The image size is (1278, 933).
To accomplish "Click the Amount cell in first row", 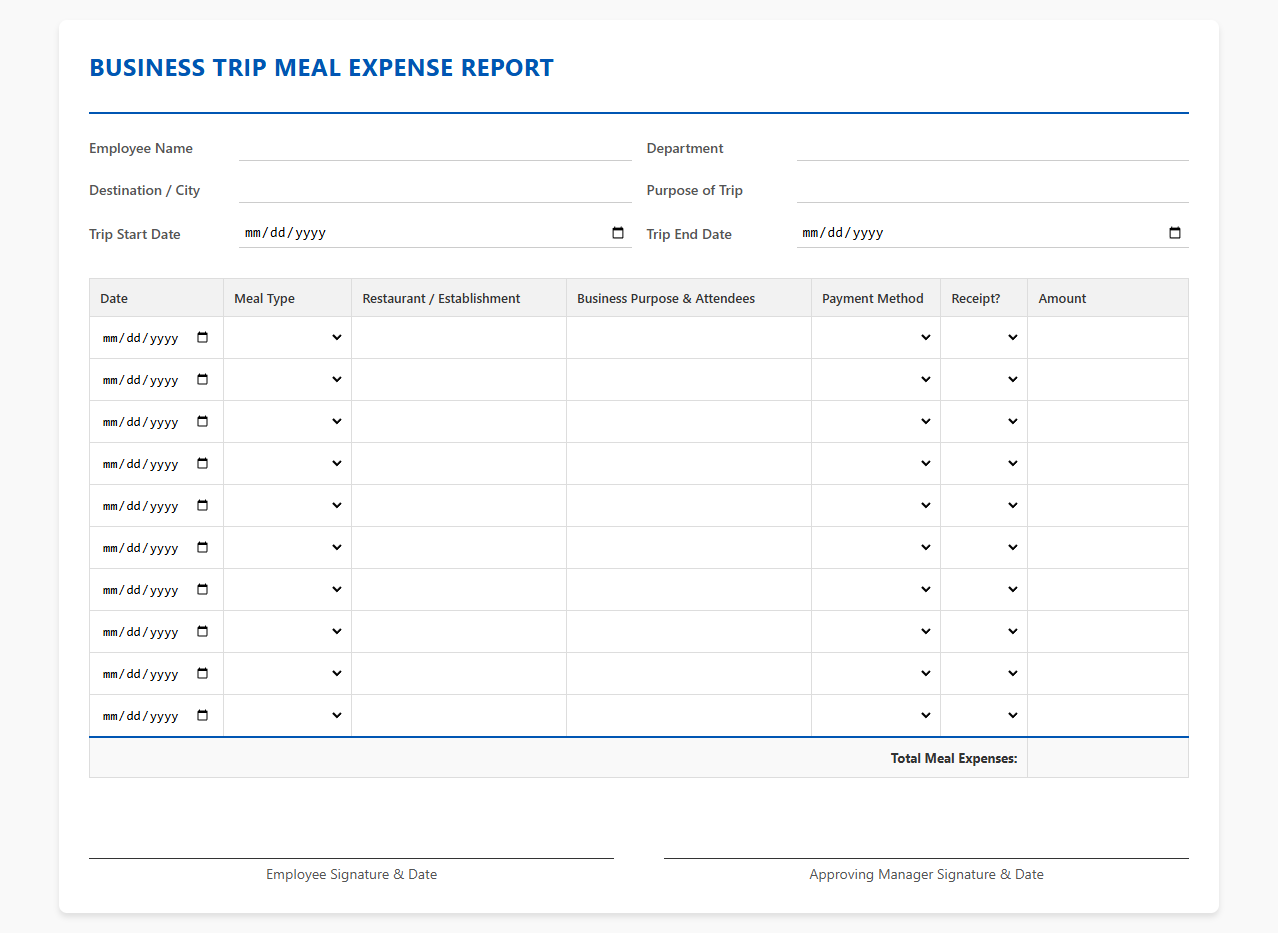I will tap(1108, 338).
